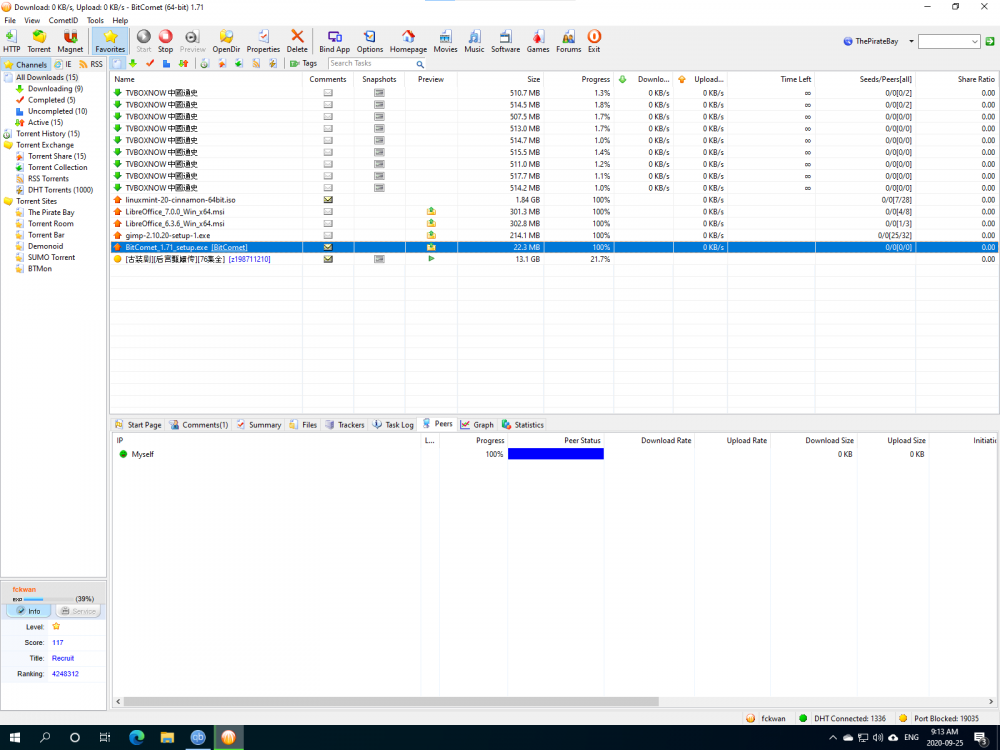This screenshot has width=1000, height=750.
Task: Click the HTTP download toolbar icon
Action: coord(11,41)
